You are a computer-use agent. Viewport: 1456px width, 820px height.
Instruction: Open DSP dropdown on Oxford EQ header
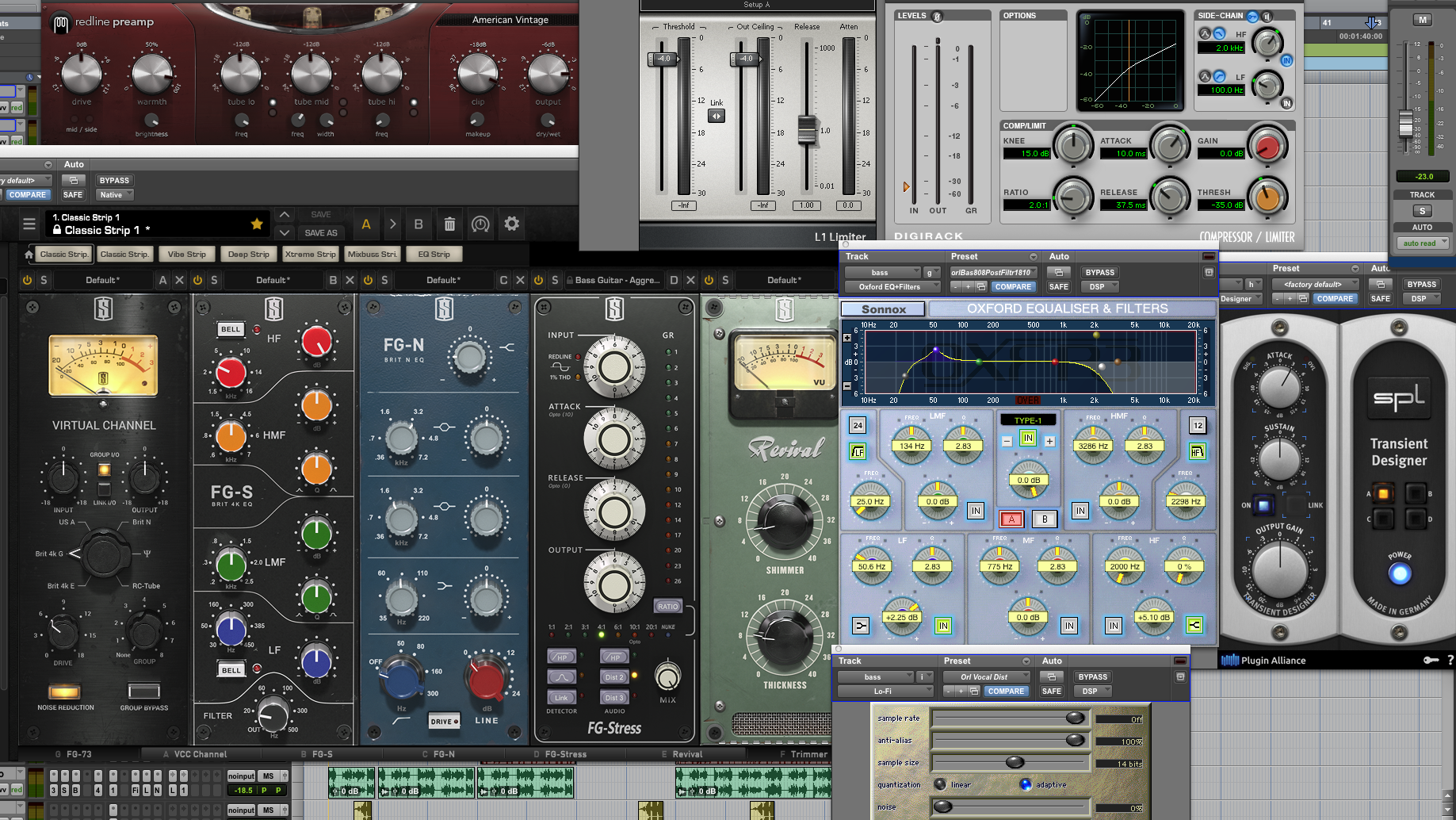(1099, 286)
